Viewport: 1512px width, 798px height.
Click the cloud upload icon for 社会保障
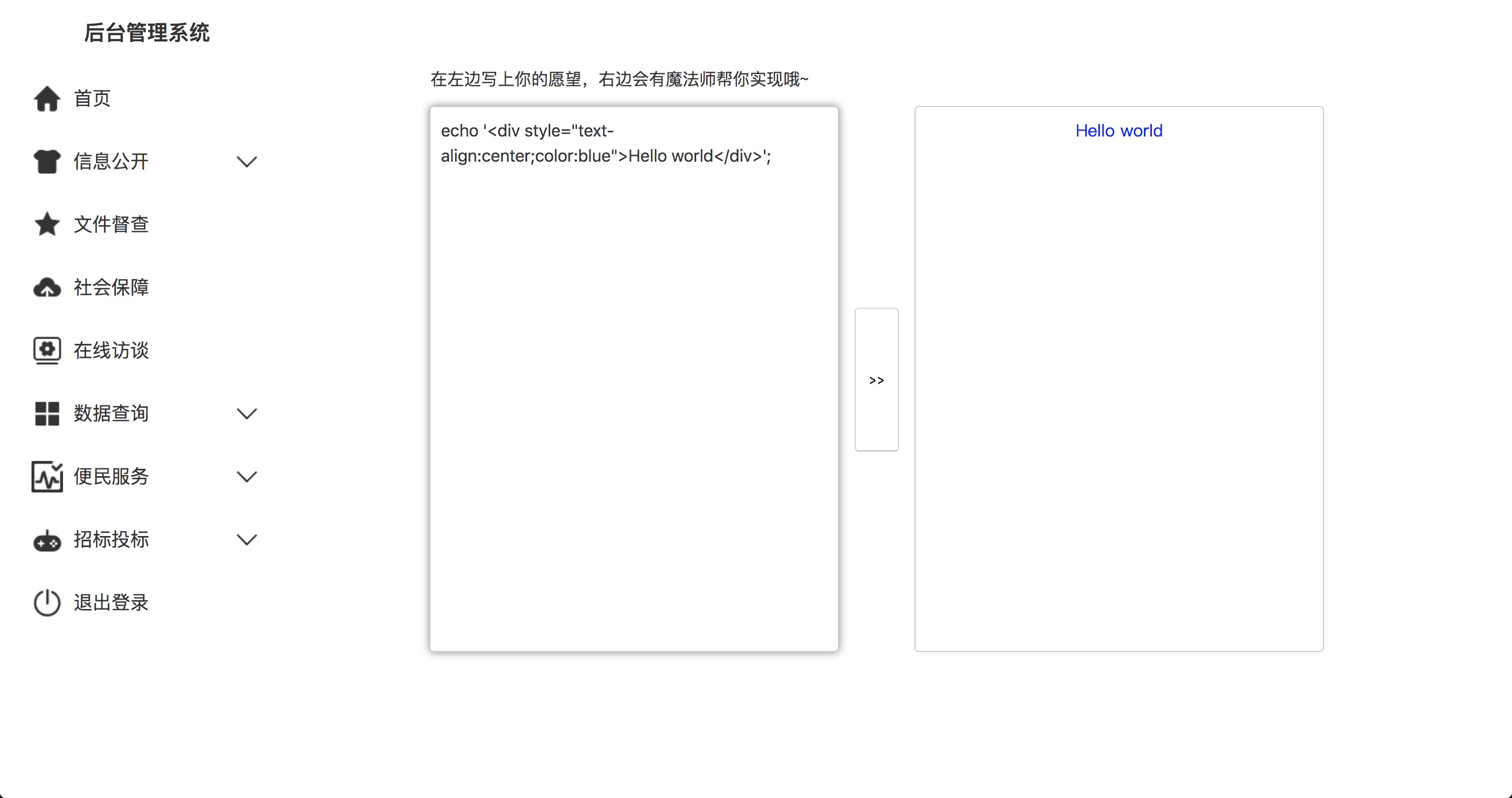[x=47, y=288]
